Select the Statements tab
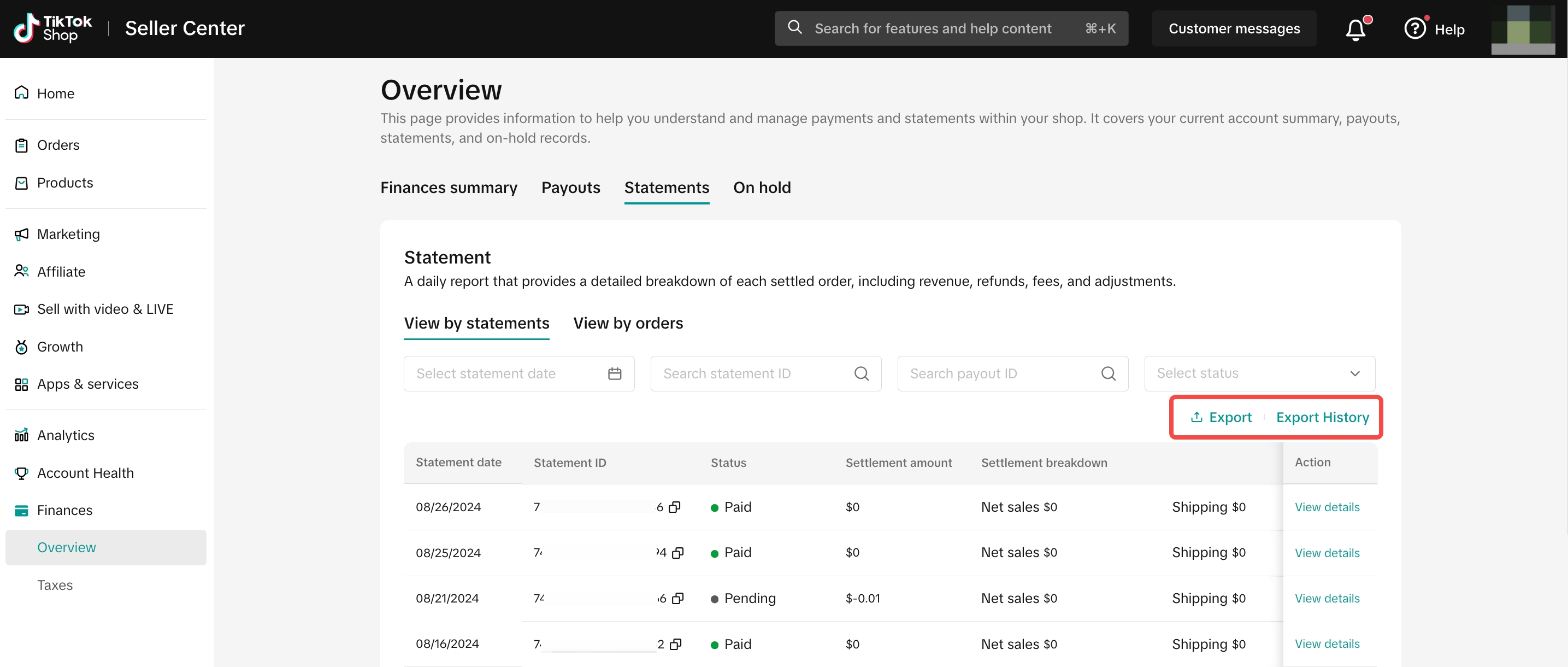1568x667 pixels. (667, 188)
